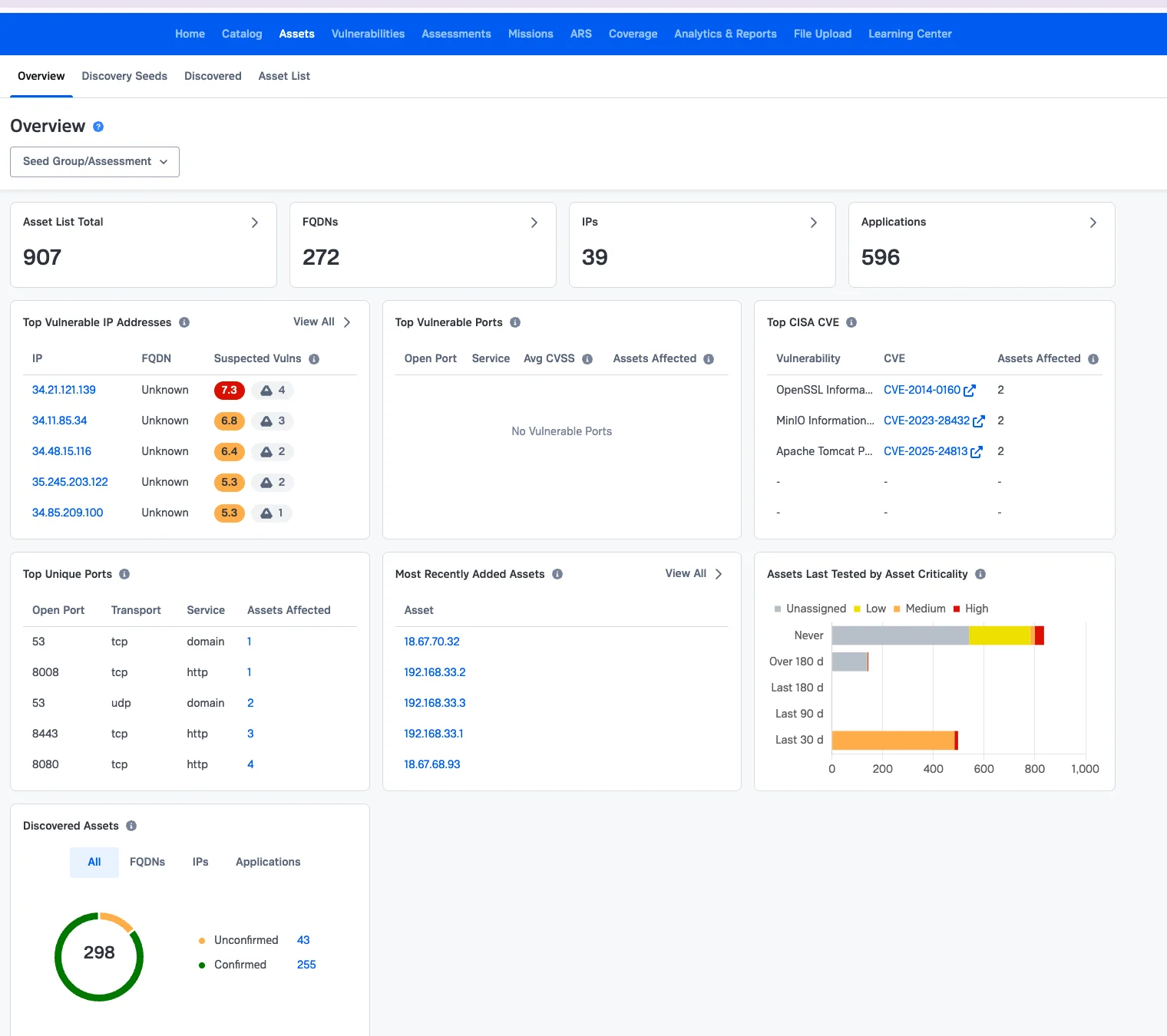This screenshot has width=1167, height=1036.
Task: Click info icon next to Top Unique Ports
Action: coord(124,574)
